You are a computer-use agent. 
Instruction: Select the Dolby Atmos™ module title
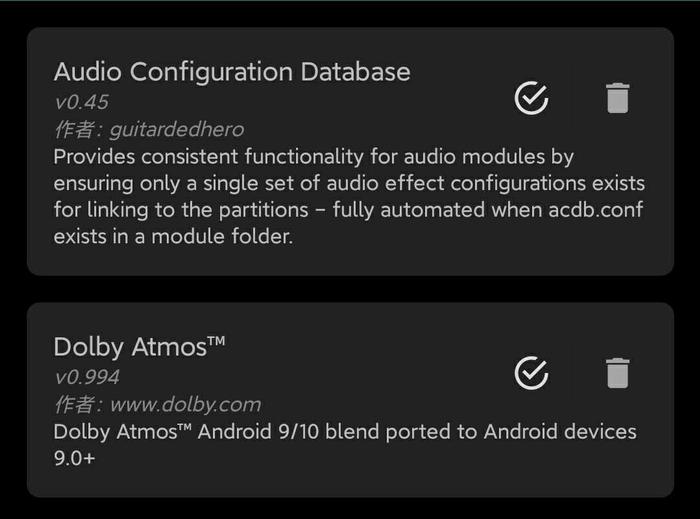click(x=139, y=347)
